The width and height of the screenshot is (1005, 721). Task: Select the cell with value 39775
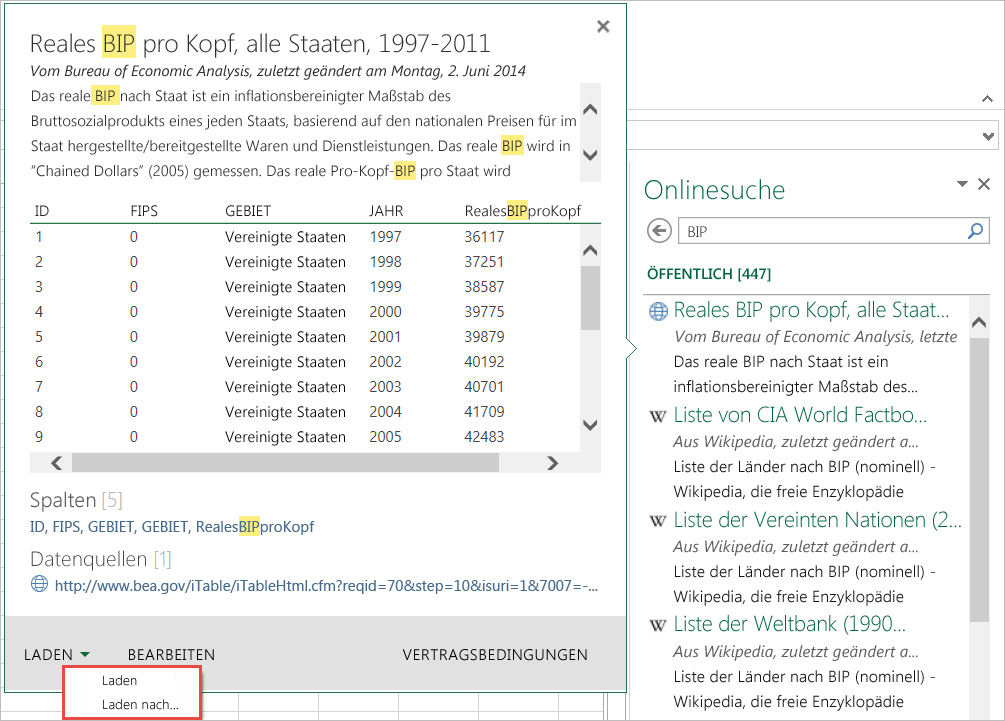[484, 311]
